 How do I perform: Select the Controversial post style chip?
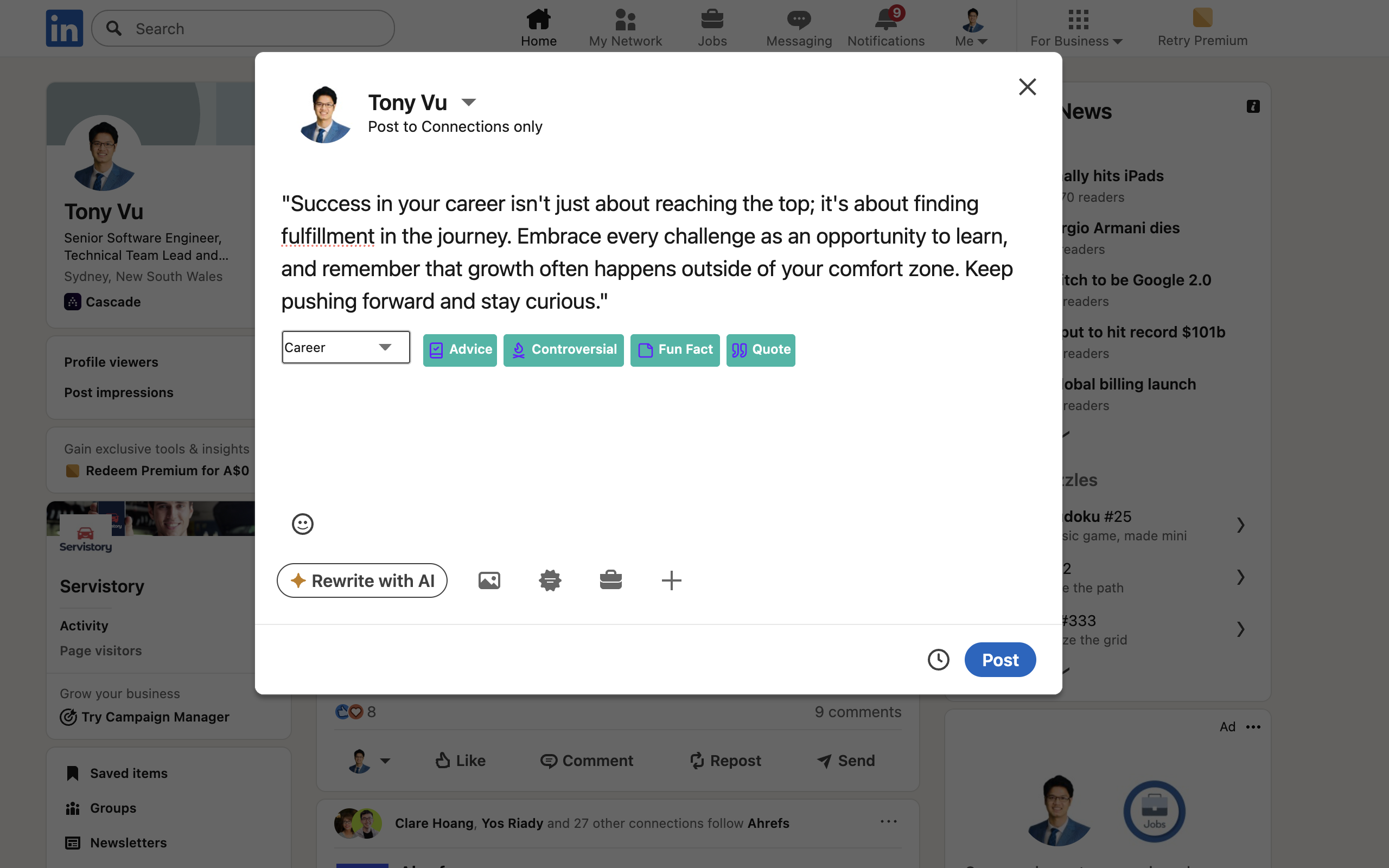564,350
